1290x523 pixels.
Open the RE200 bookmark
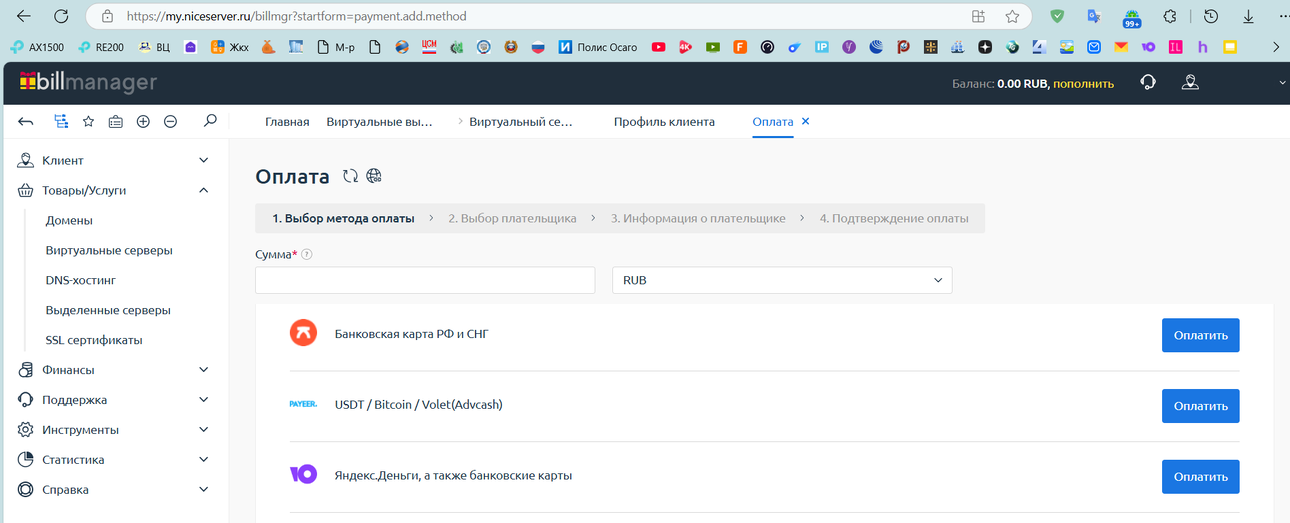[x=102, y=47]
